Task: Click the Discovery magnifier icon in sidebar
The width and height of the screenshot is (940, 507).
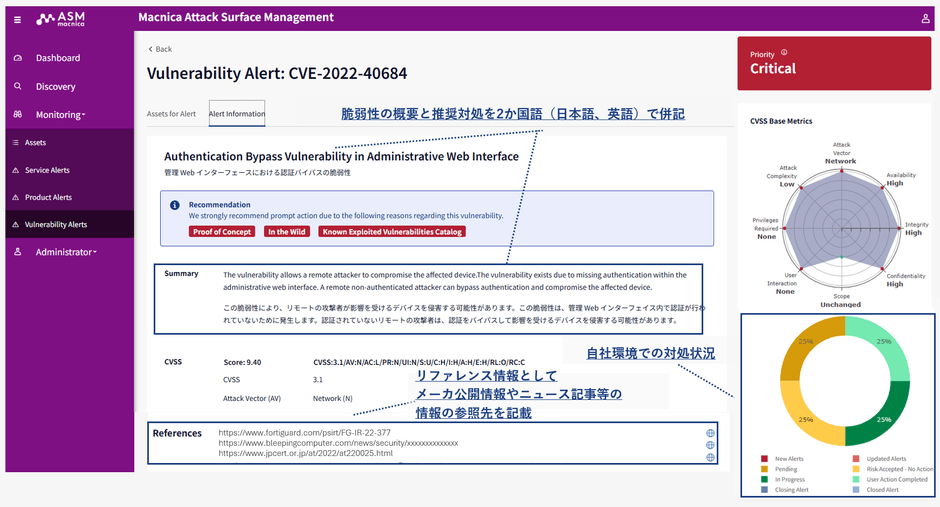Action: tap(18, 87)
